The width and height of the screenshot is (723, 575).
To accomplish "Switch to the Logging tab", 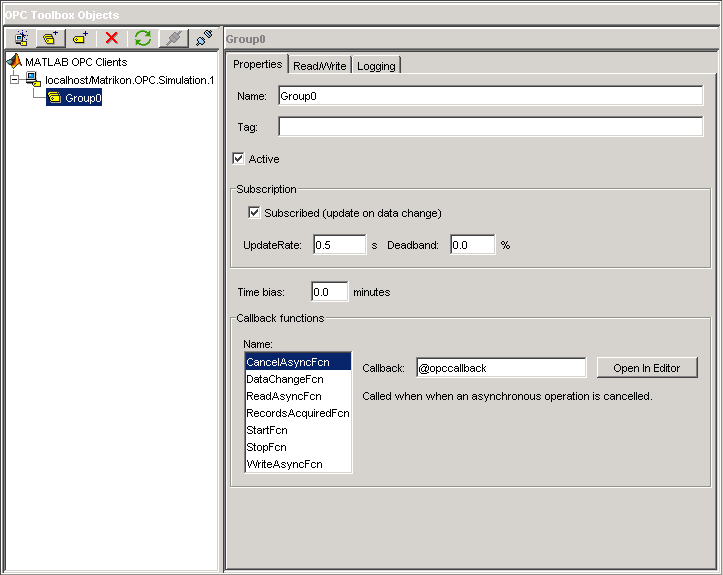I will [376, 66].
